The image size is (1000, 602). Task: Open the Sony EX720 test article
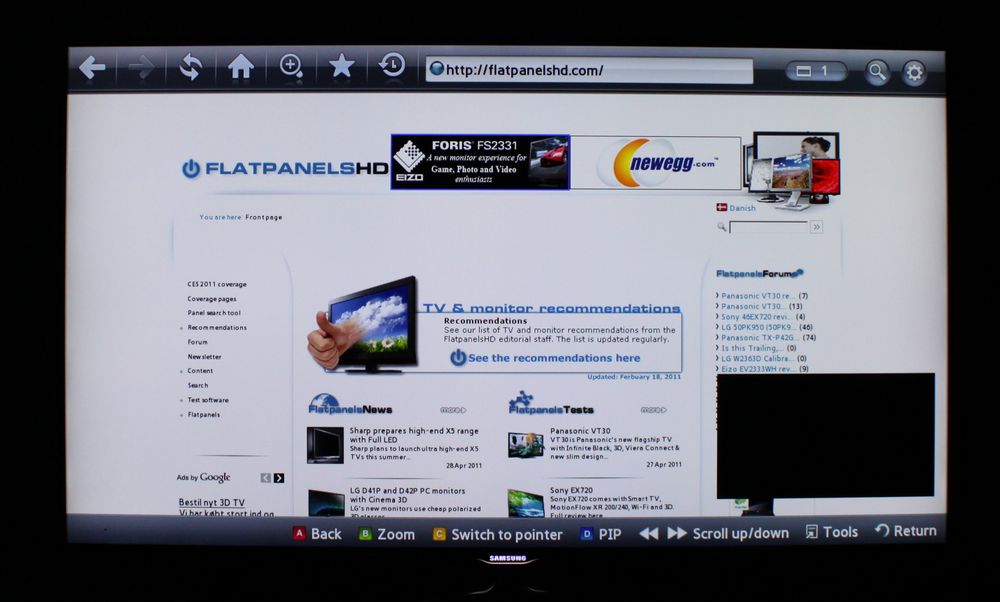coord(571,490)
